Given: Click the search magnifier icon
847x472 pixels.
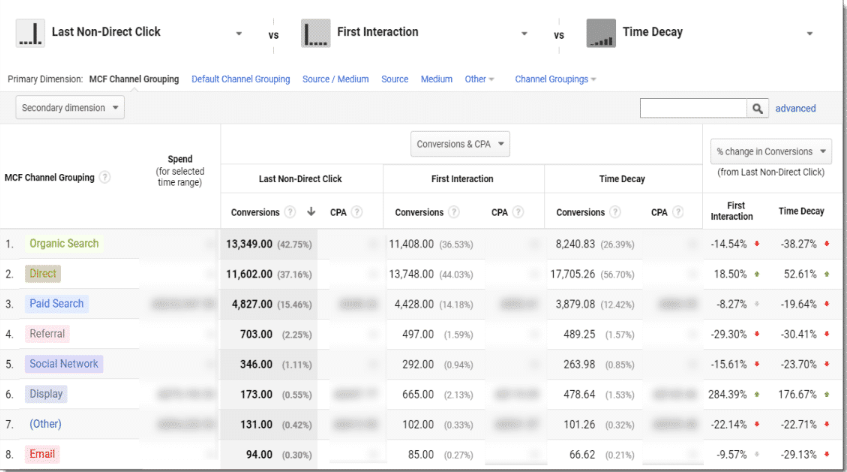Looking at the screenshot, I should tap(759, 108).
